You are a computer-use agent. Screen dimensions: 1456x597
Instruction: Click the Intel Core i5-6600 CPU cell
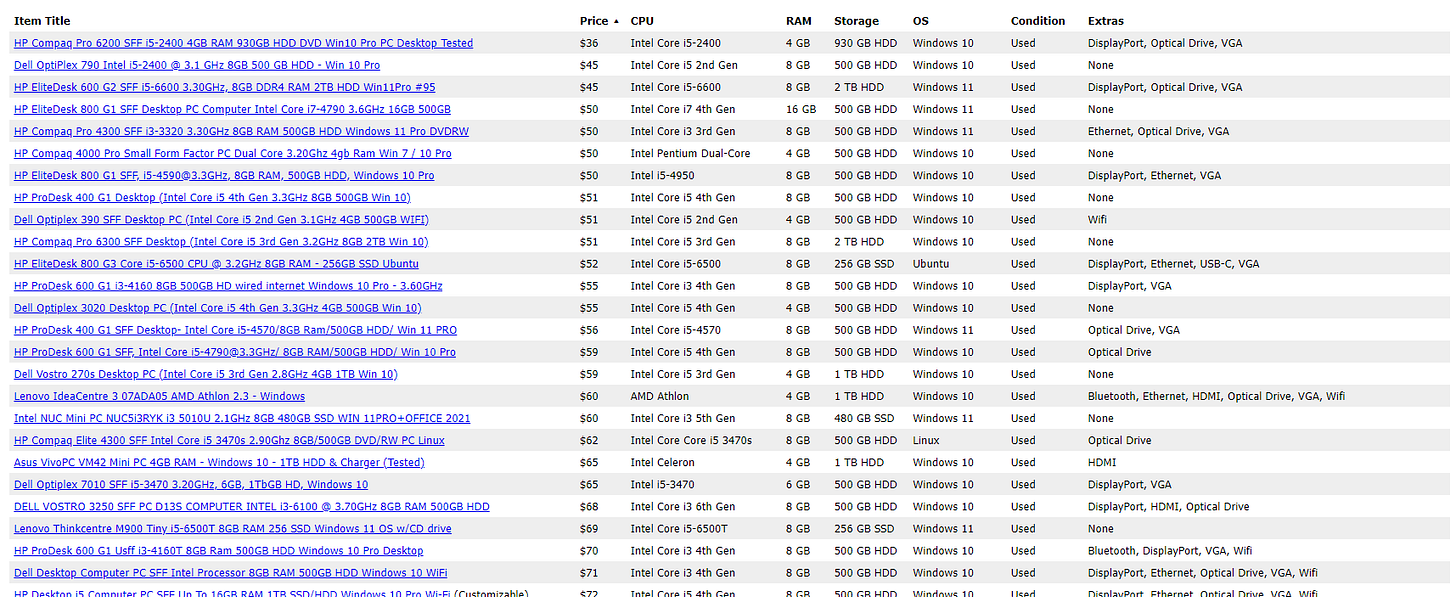pyautogui.click(x=675, y=87)
